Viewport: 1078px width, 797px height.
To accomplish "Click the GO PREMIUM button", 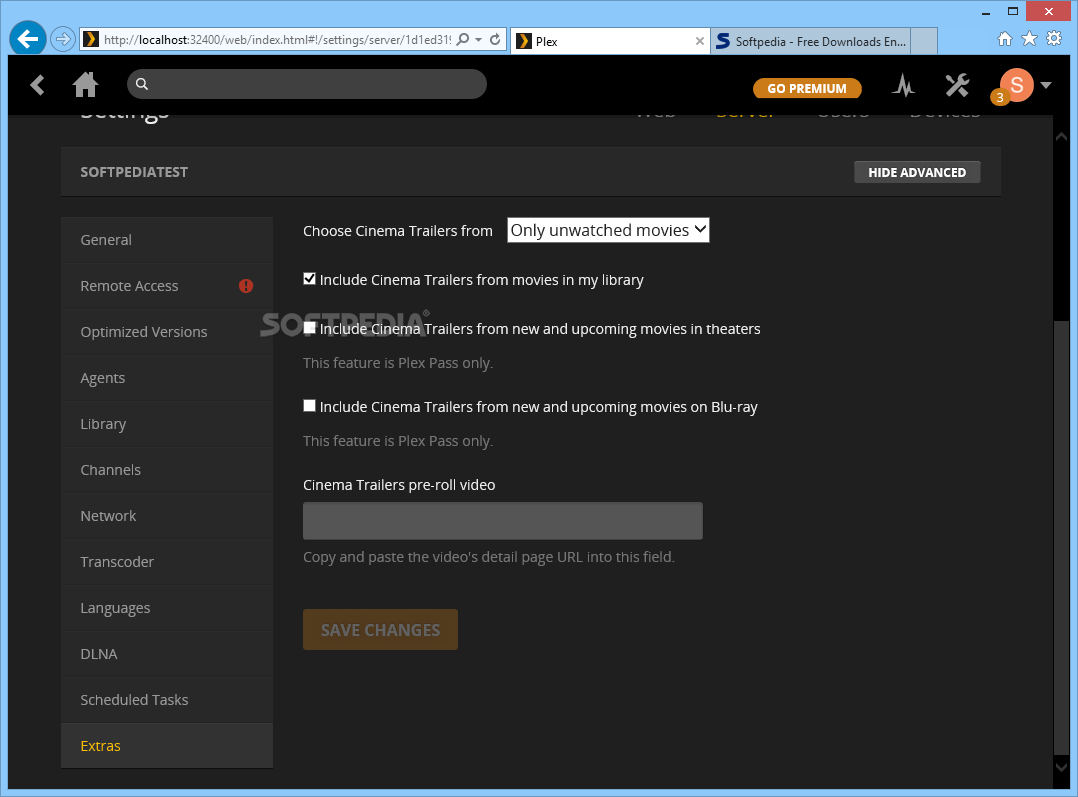I will click(806, 88).
